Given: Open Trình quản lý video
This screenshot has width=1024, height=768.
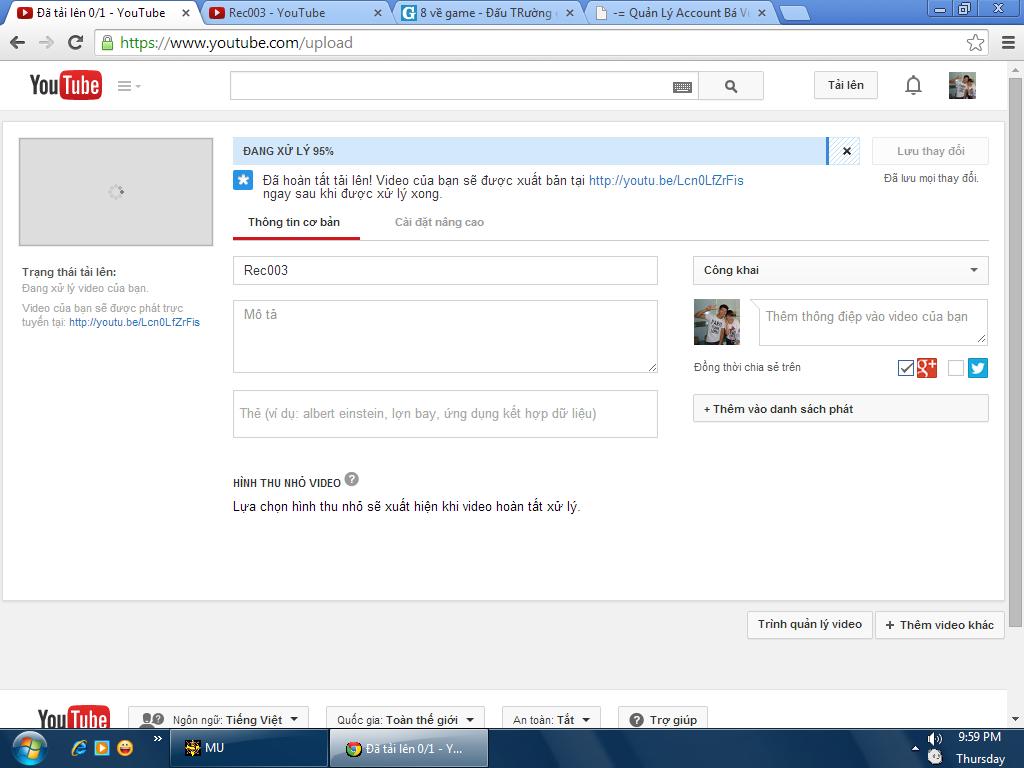Looking at the screenshot, I should (810, 624).
